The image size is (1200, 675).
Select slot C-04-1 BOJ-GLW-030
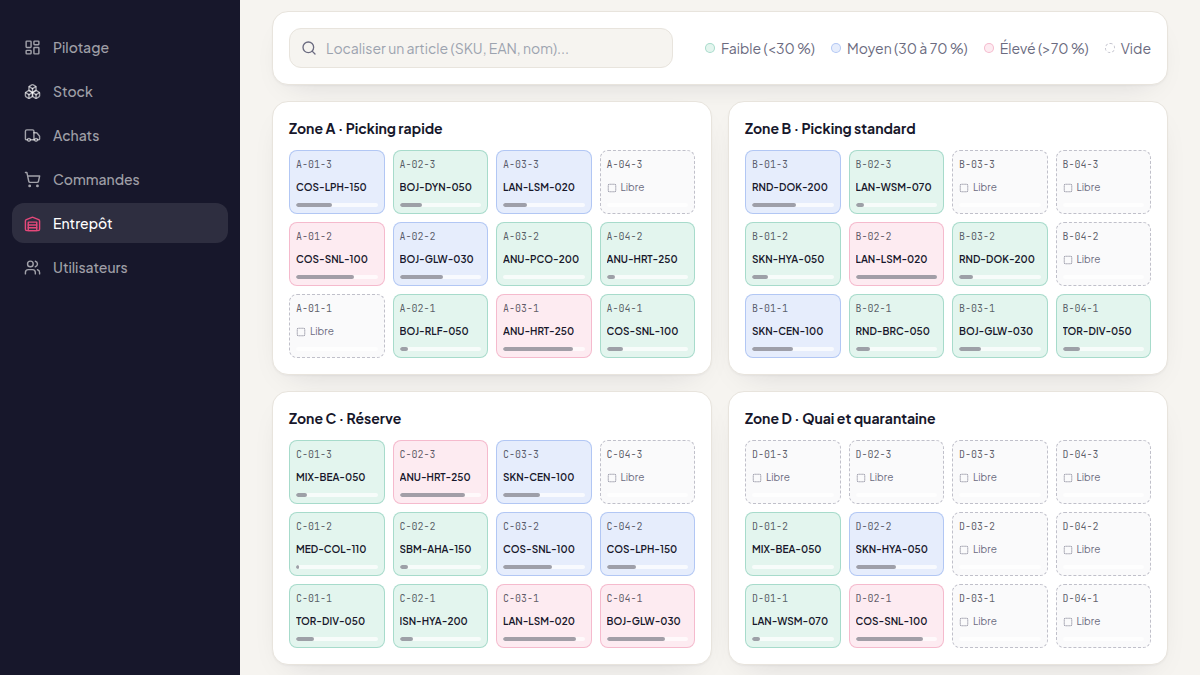pos(647,616)
